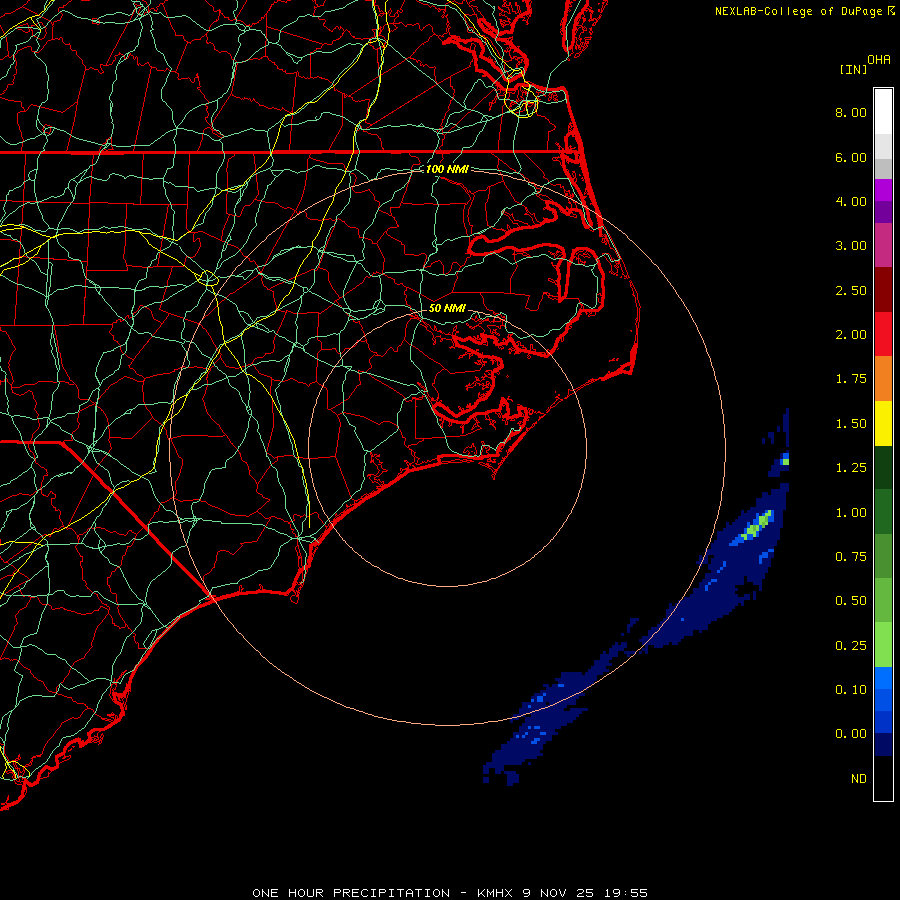
Task: Click the 4.00 legend value
Action: 851,201
